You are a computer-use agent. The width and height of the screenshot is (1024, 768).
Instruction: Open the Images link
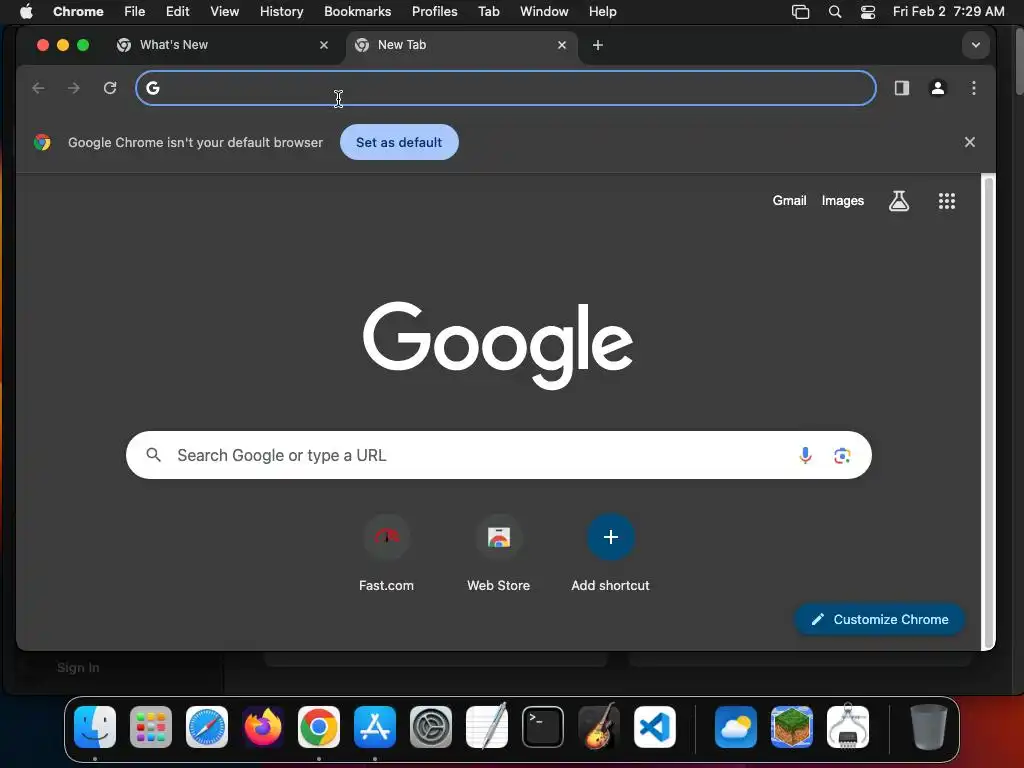pyautogui.click(x=842, y=200)
